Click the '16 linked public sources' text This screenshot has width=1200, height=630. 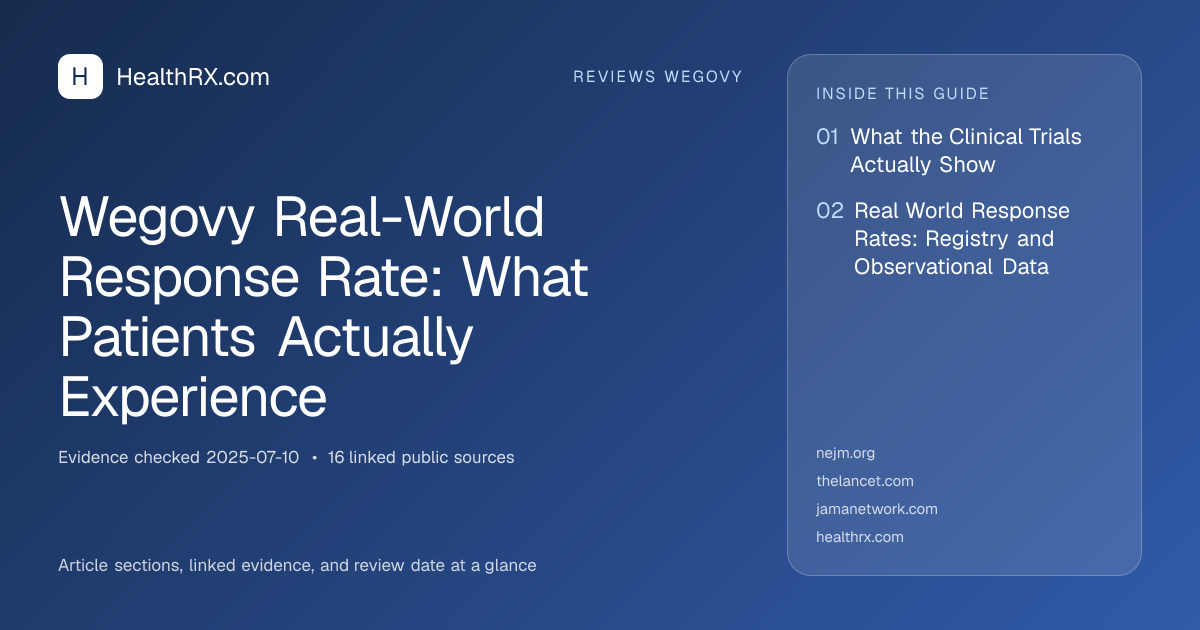coord(421,458)
